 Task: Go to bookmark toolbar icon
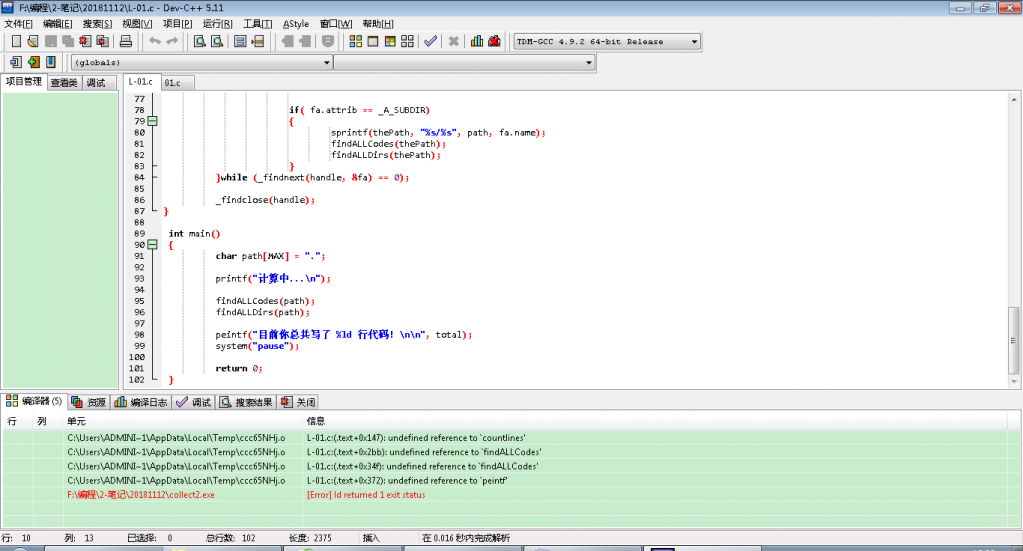(x=50, y=62)
